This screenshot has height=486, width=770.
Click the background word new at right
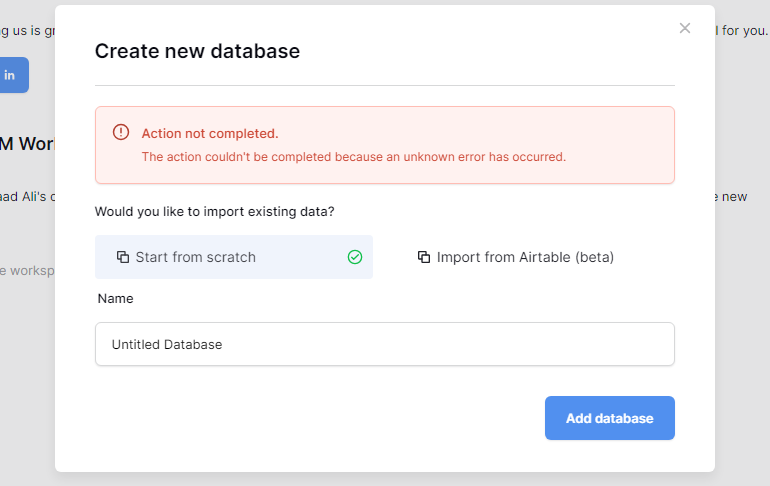coord(731,196)
